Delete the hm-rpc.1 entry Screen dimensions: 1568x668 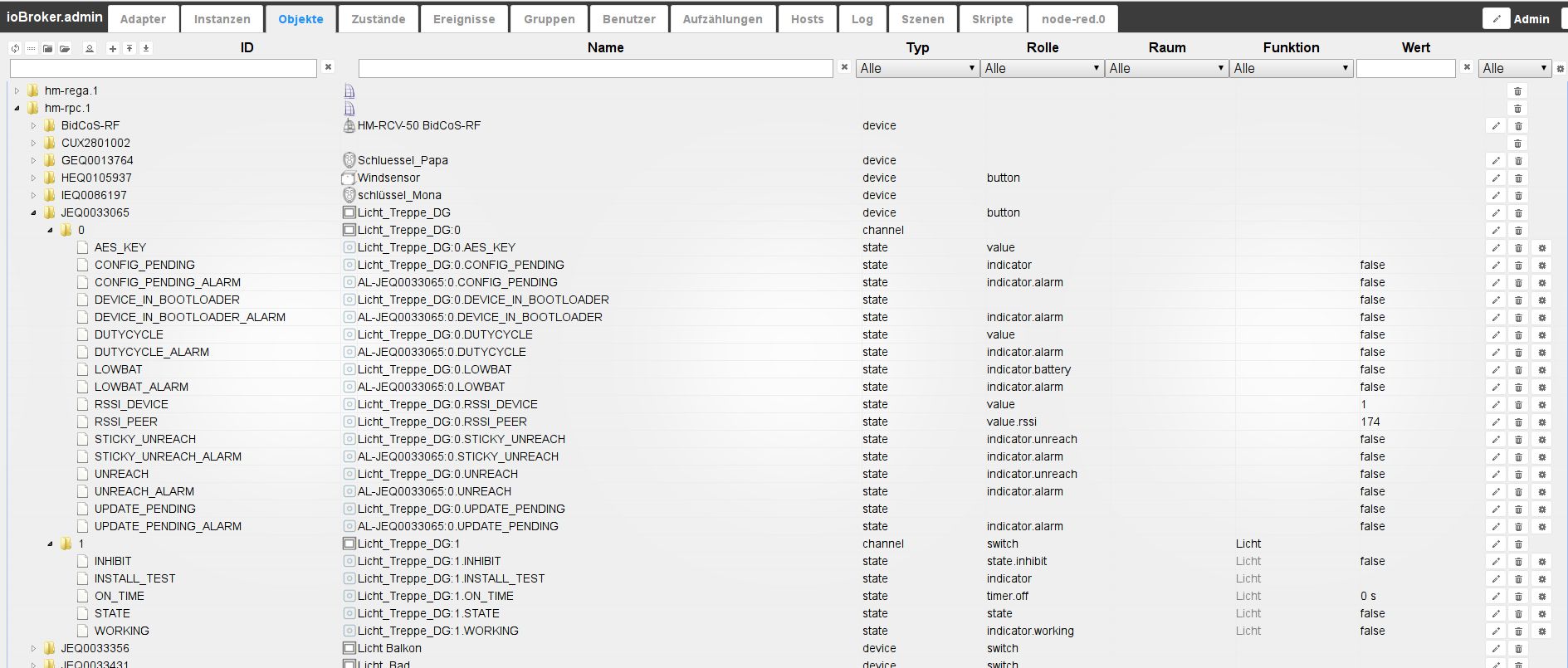[1517, 109]
